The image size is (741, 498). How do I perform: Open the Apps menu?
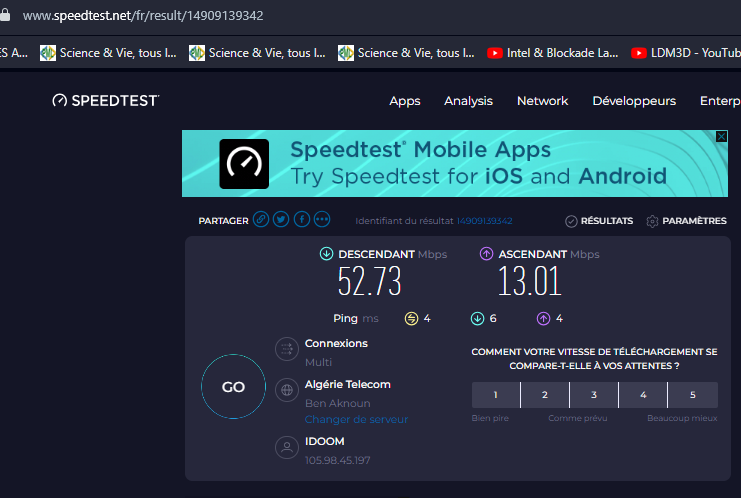pyautogui.click(x=405, y=101)
